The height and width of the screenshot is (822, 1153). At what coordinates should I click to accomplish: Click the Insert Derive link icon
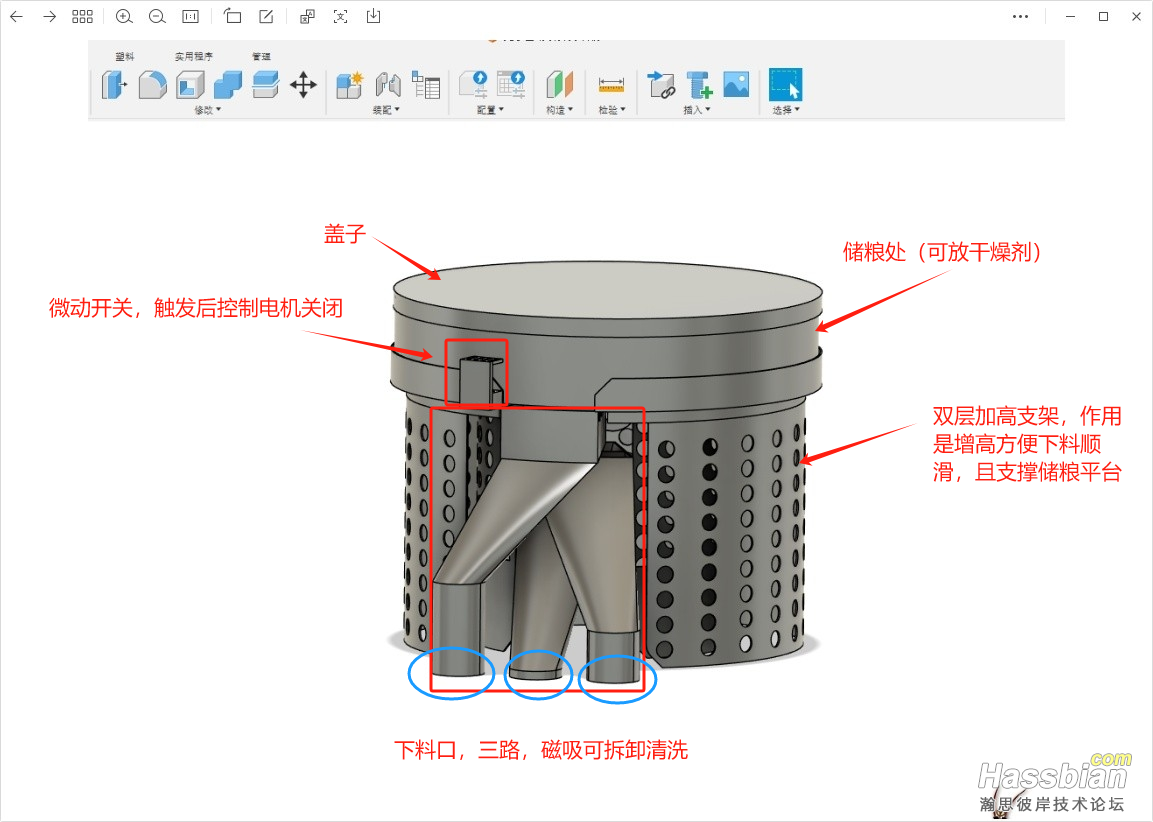[x=660, y=85]
